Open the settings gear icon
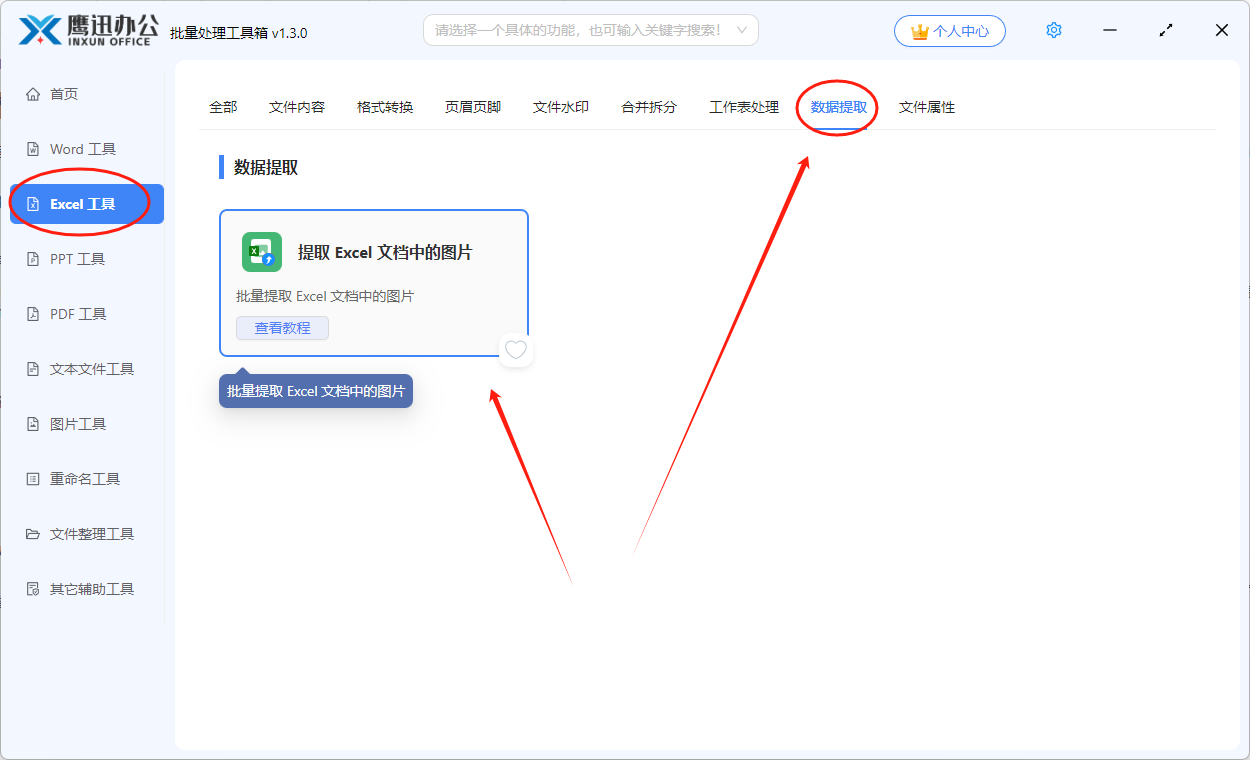The image size is (1250, 760). click(x=1053, y=30)
